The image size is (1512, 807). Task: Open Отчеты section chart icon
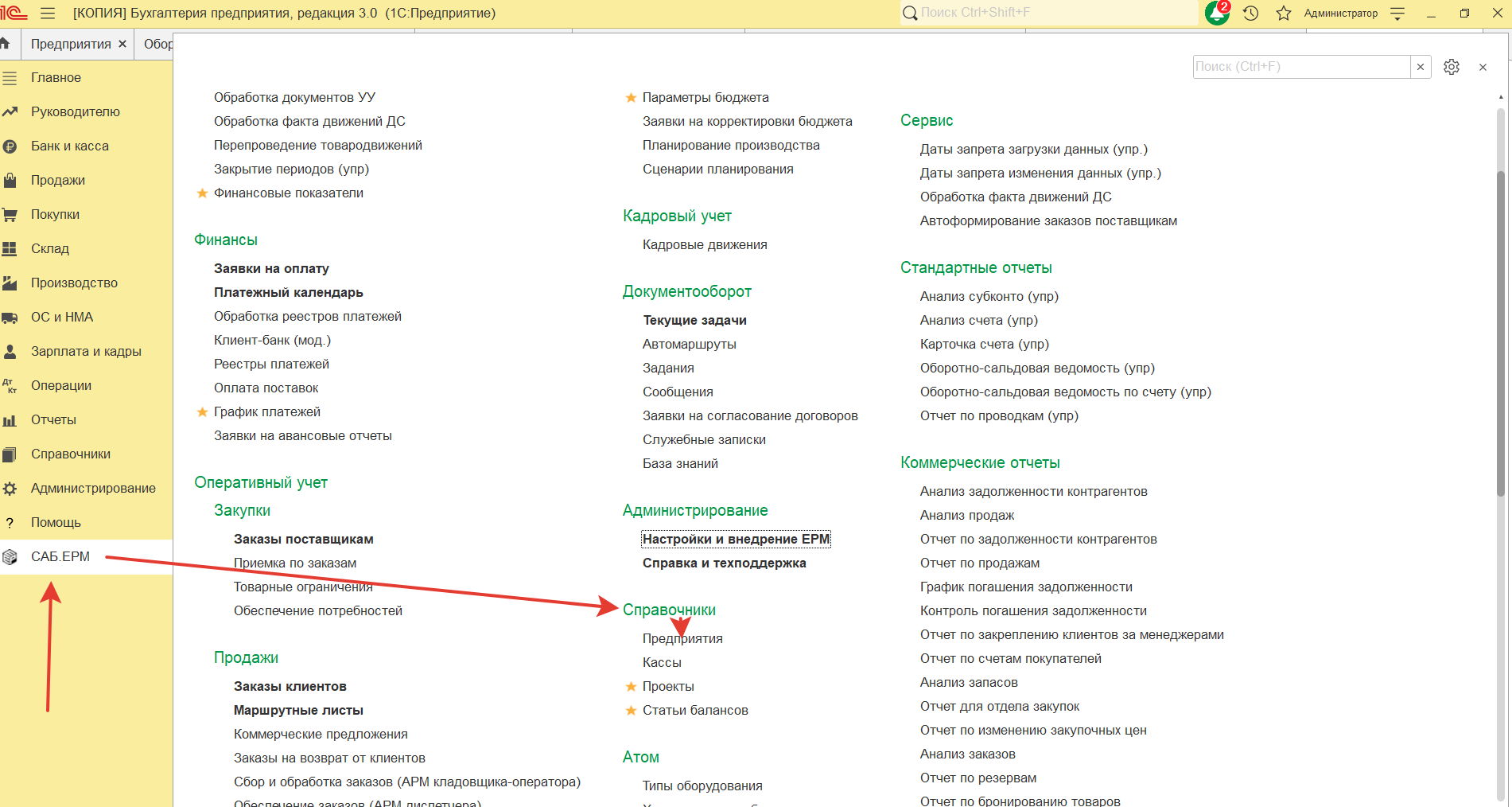(10, 420)
